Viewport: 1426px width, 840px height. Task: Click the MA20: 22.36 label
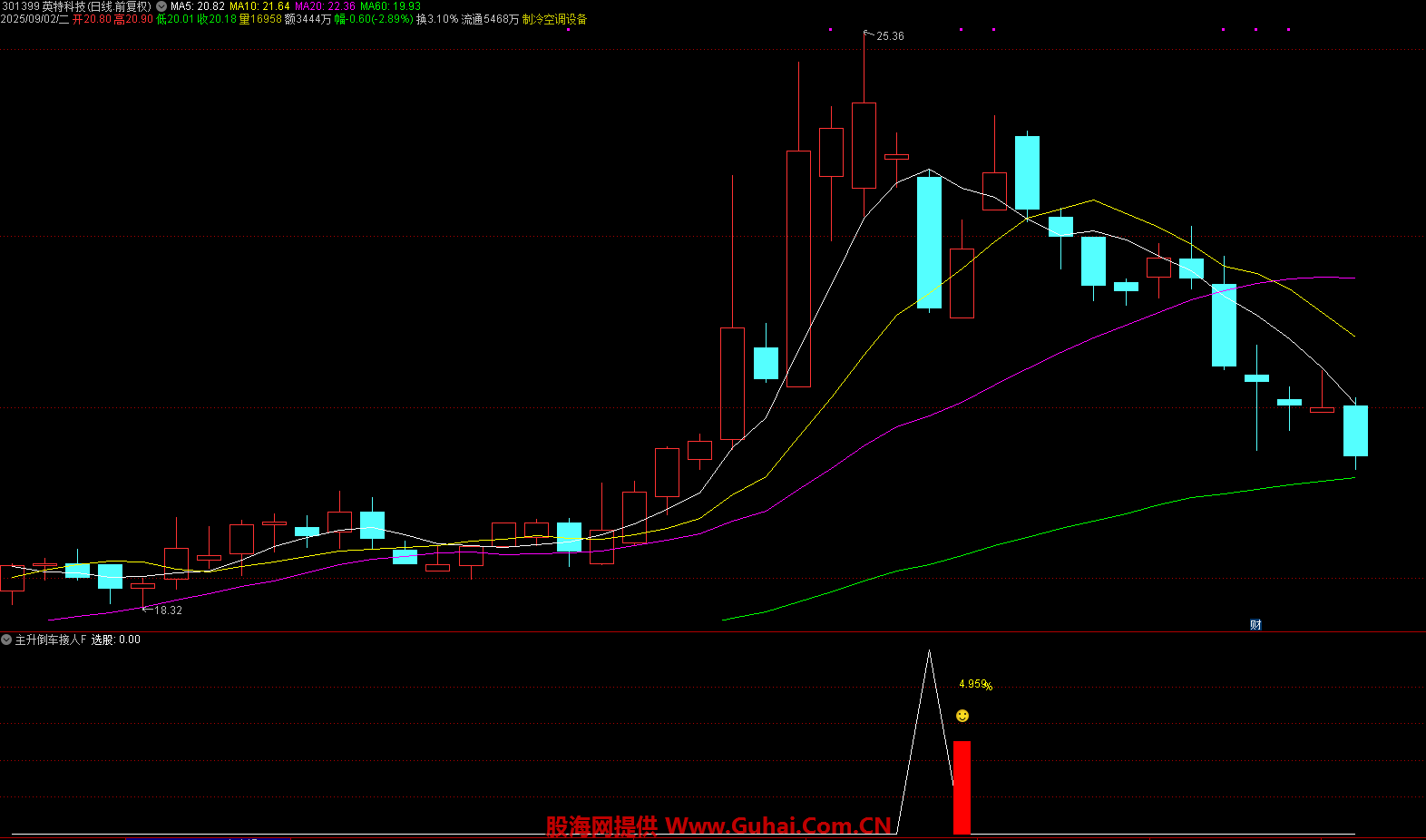(325, 6)
